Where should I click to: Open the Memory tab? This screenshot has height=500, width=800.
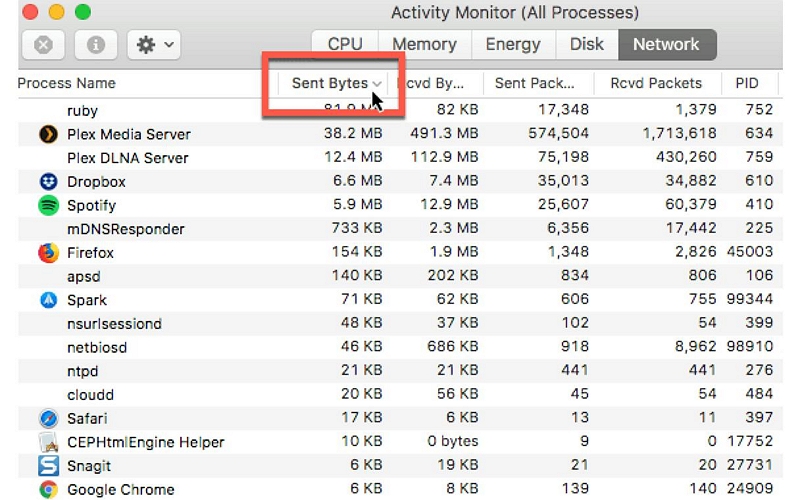(x=424, y=44)
